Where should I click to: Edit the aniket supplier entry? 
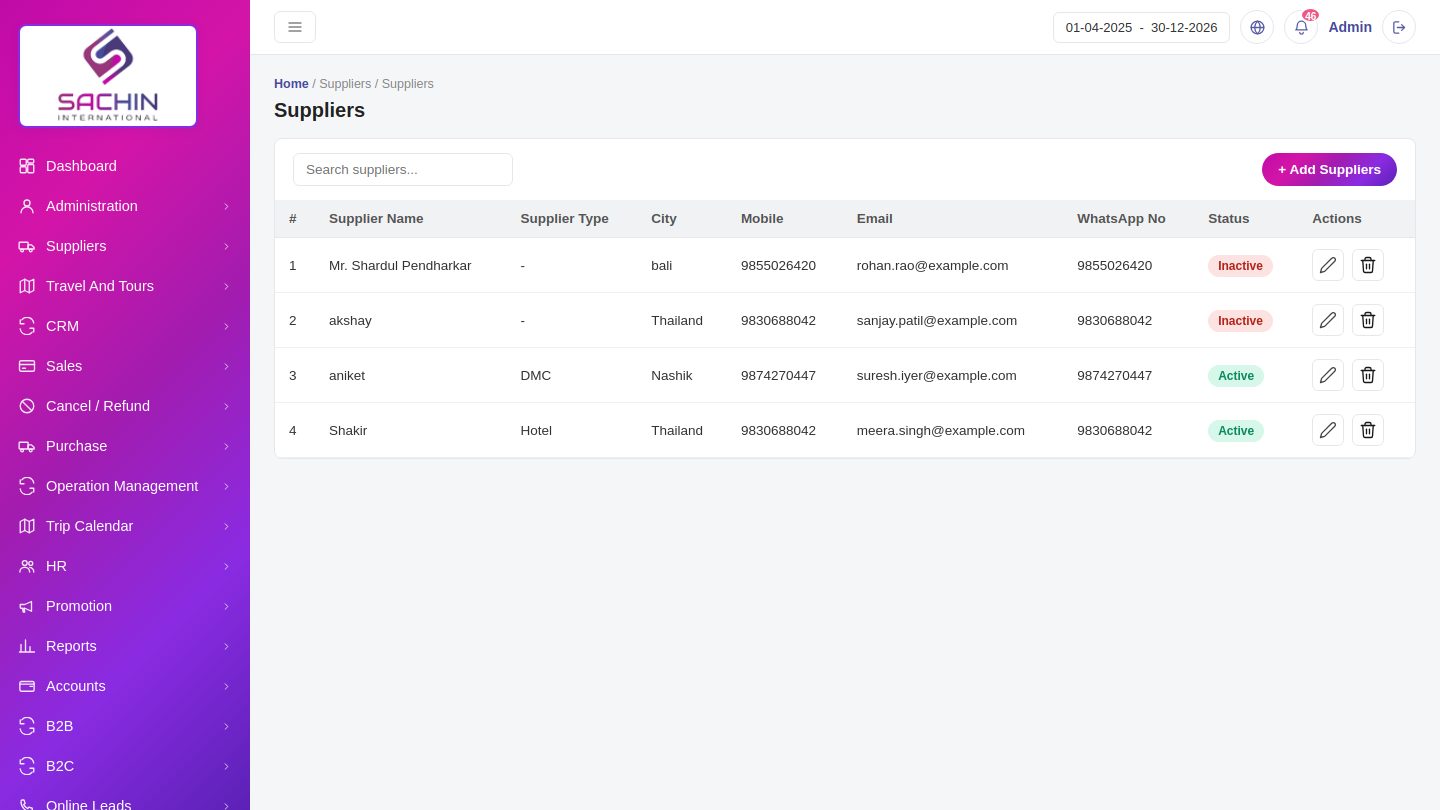click(1328, 375)
